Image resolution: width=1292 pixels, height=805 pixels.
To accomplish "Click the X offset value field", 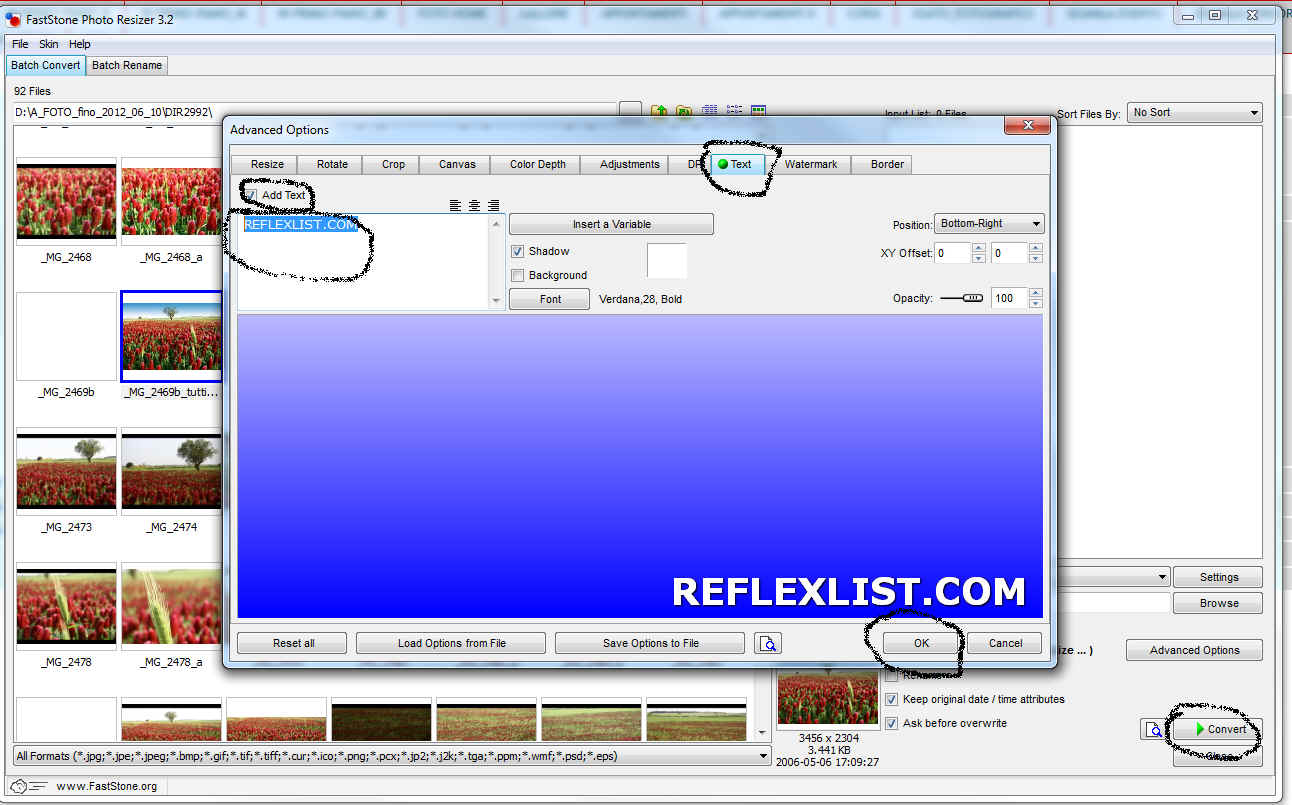I will (x=953, y=253).
